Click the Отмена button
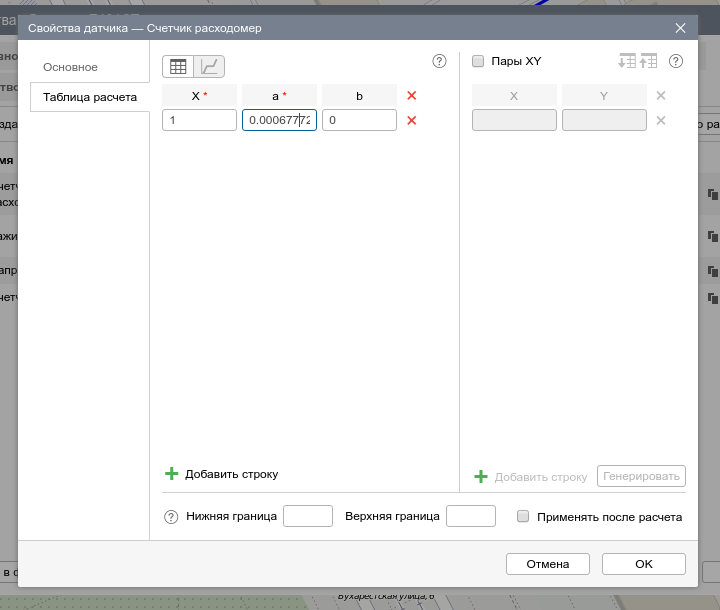 pyautogui.click(x=547, y=564)
